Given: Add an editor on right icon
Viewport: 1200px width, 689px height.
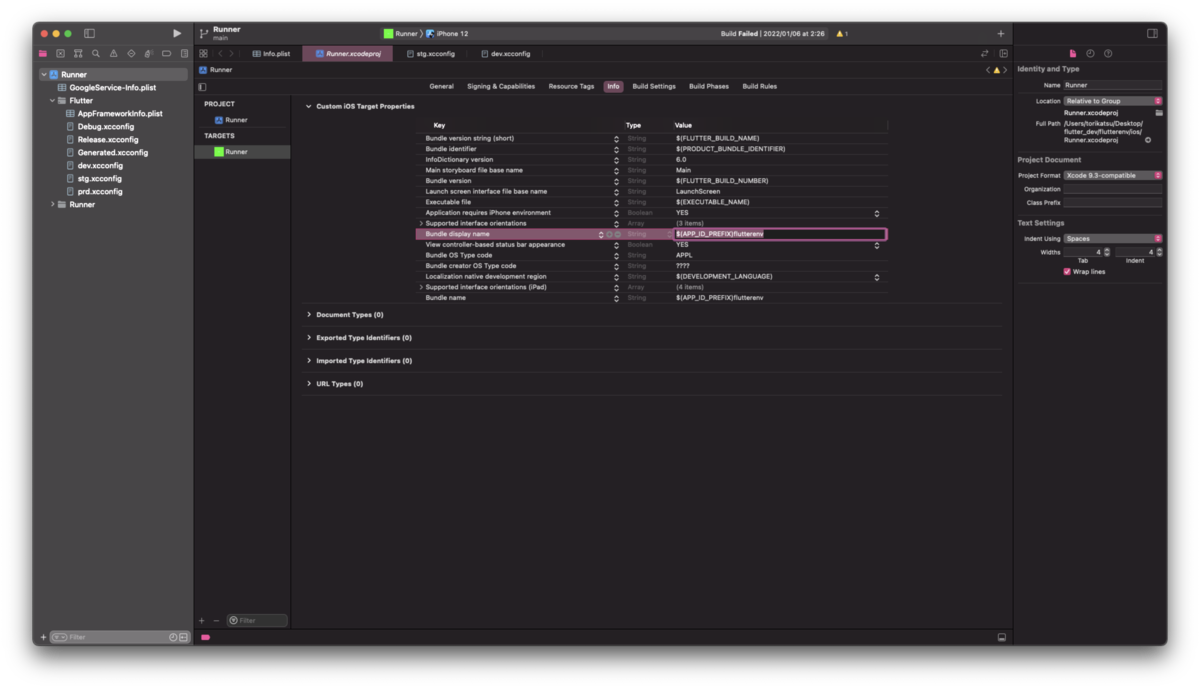Looking at the screenshot, I should tap(1003, 54).
